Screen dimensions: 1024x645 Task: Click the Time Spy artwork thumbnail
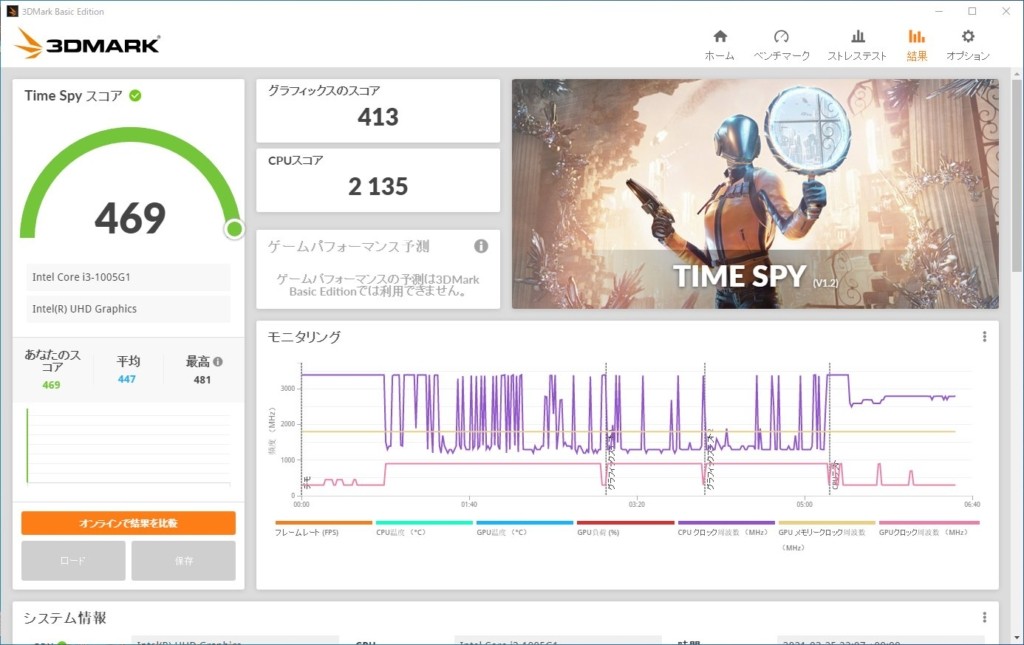tap(755, 194)
